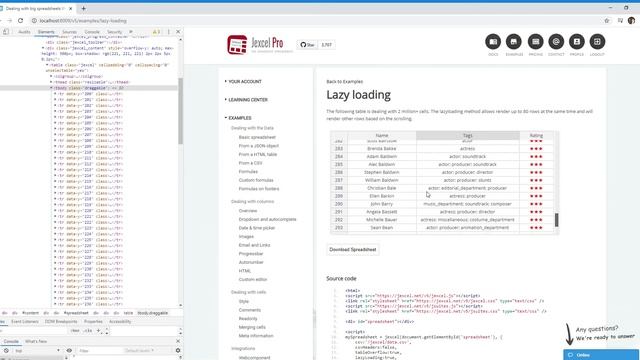The width and height of the screenshot is (640, 360).
Task: Expand the YOUR ACCOUNT sidebar section
Action: (x=243, y=82)
